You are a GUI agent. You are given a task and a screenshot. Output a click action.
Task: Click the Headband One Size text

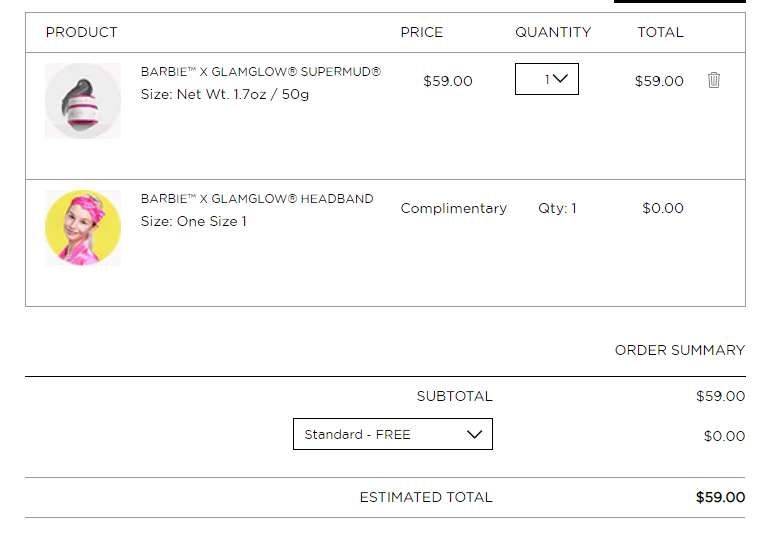click(x=193, y=221)
